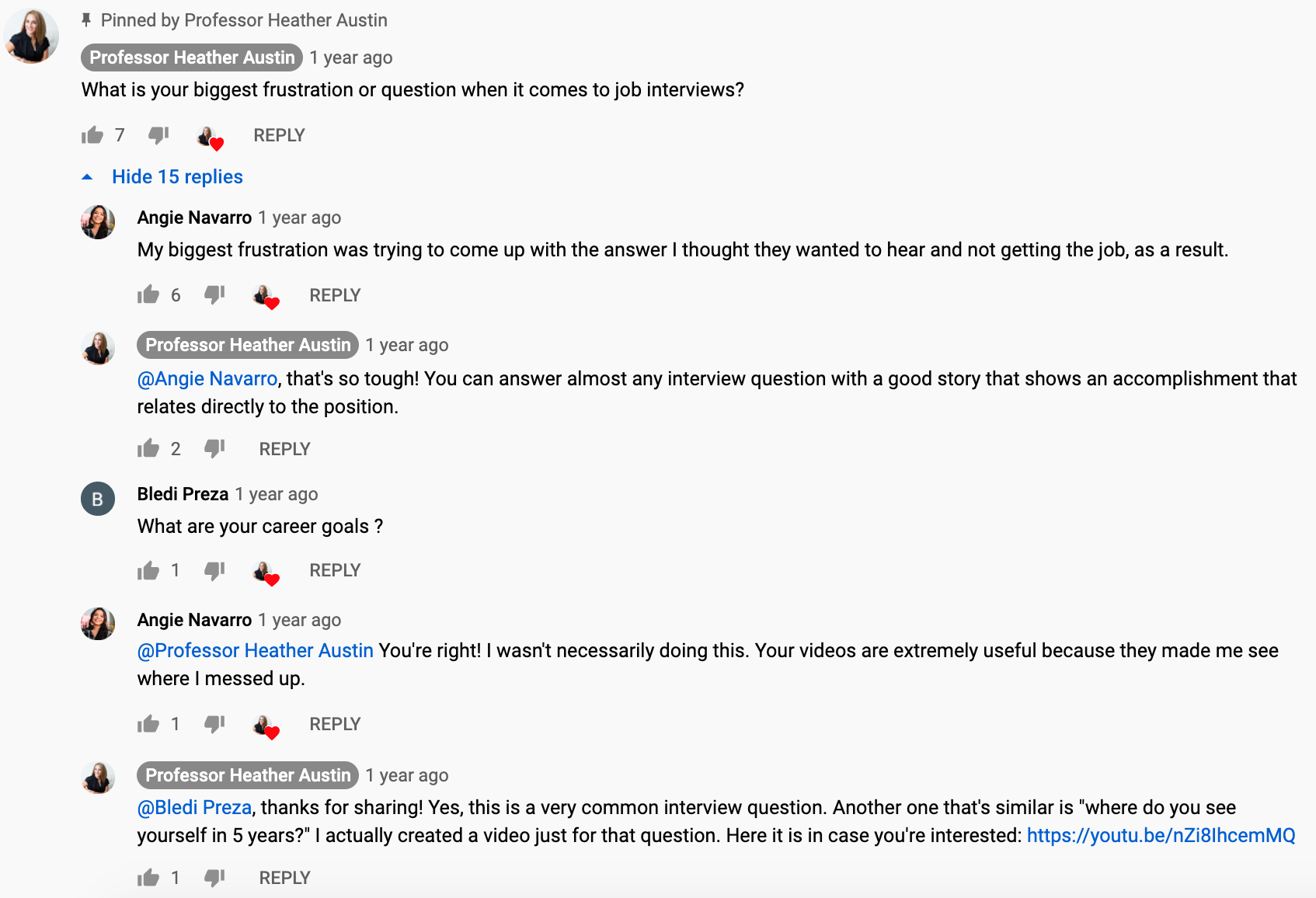This screenshot has height=898, width=1316.
Task: Click REPLY on Bledi Preza's comment
Action: pyautogui.click(x=334, y=569)
